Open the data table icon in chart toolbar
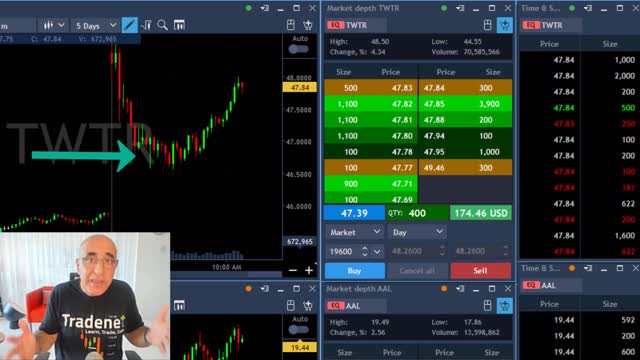640x360 pixels. point(179,25)
